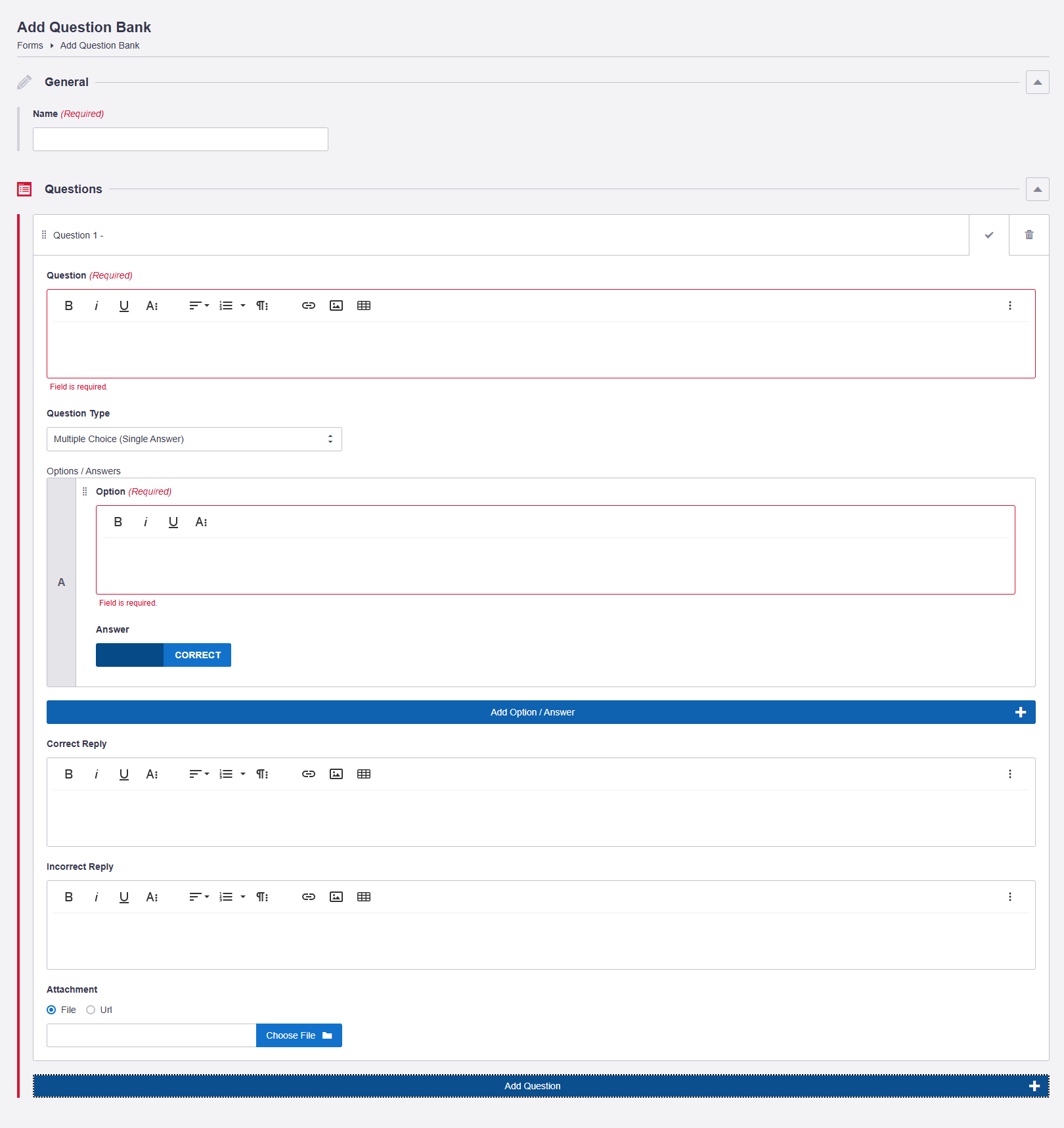Image resolution: width=1064 pixels, height=1128 pixels.
Task: Click inside the Incorrect Reply text area
Action: pos(541,941)
